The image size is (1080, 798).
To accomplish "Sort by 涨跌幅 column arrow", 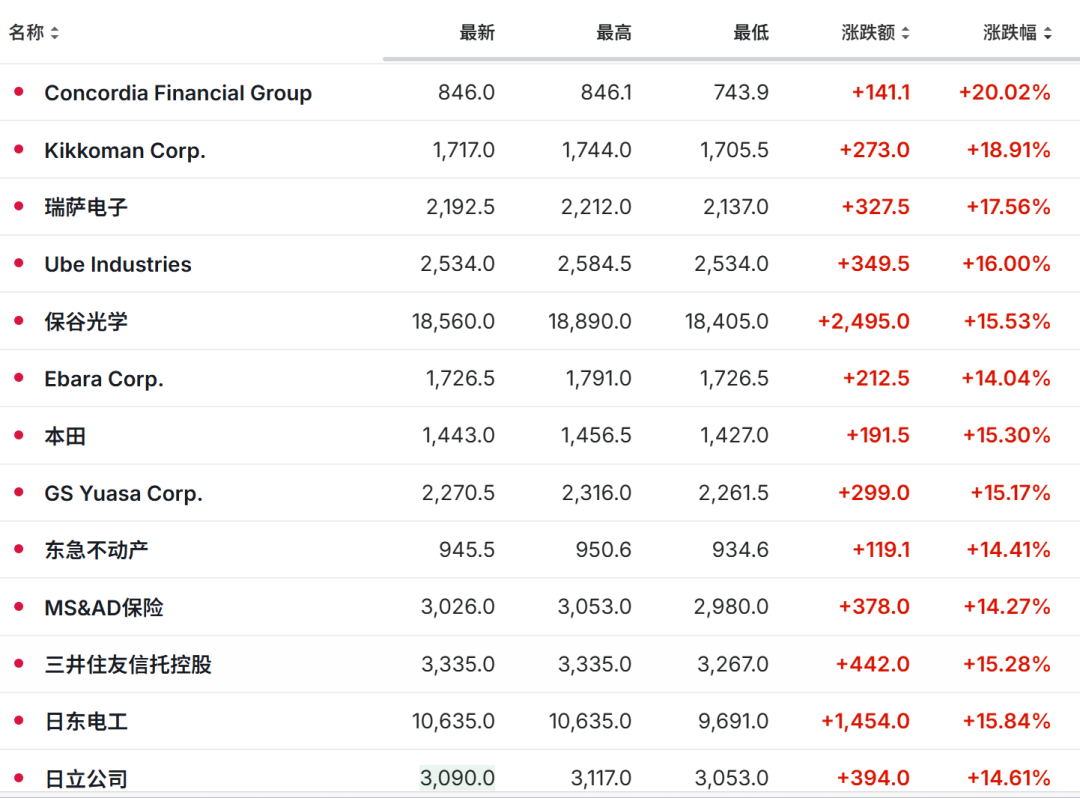I will click(1047, 33).
